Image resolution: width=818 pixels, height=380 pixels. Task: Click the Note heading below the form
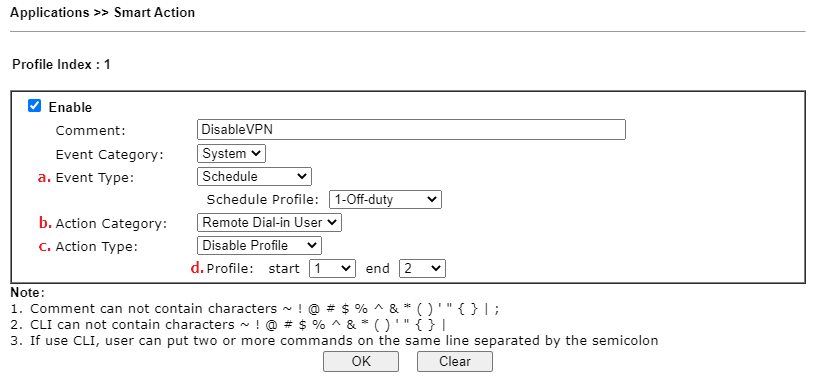[x=28, y=292]
